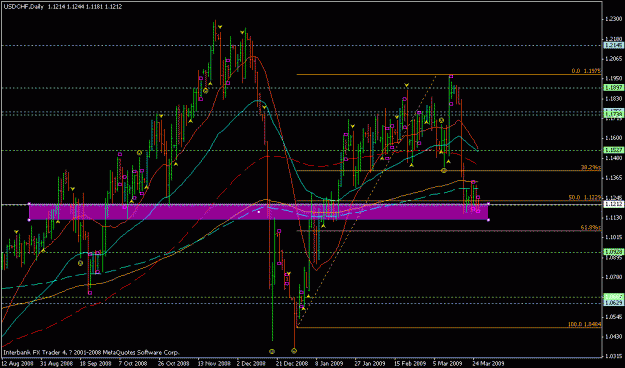
Task: Select the 1.1480 price scale label
Action: pos(614,158)
